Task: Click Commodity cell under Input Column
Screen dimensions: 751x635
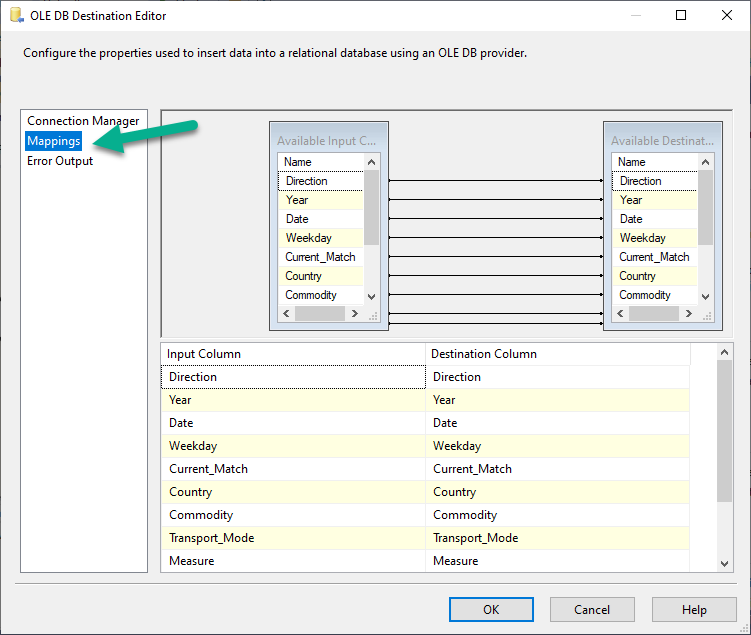Action: (293, 515)
